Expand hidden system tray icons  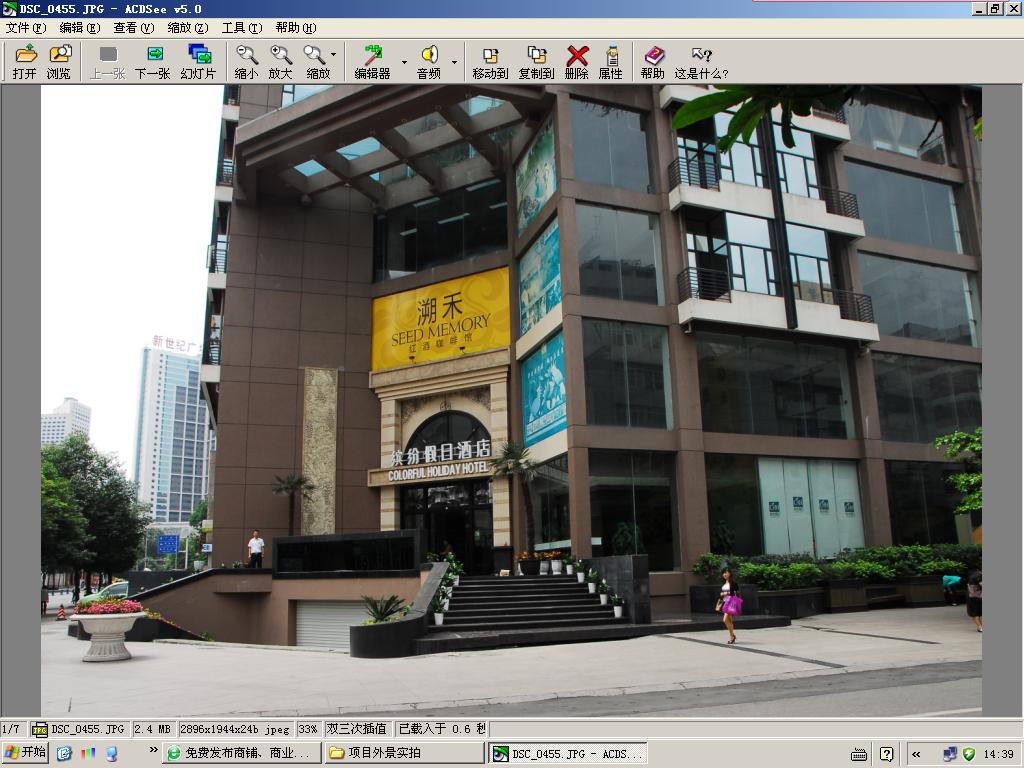click(x=916, y=754)
